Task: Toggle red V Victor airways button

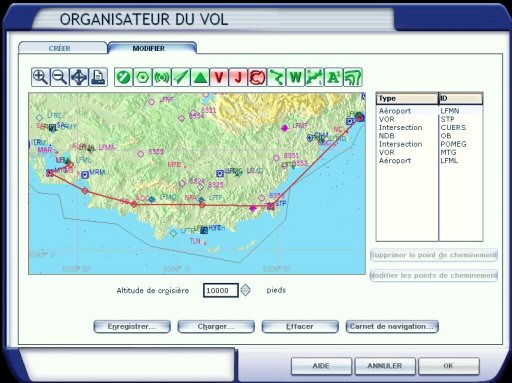Action: click(219, 77)
